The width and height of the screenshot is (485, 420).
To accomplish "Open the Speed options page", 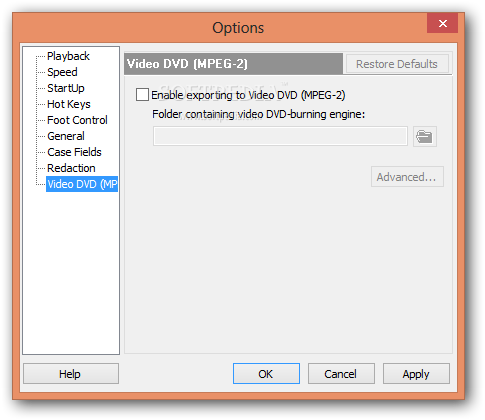I will coord(62,72).
